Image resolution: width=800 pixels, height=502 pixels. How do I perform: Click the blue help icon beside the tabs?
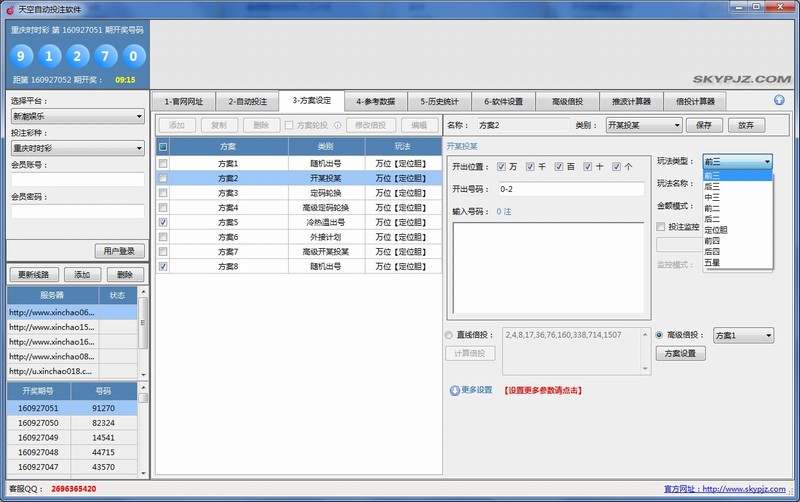click(779, 100)
